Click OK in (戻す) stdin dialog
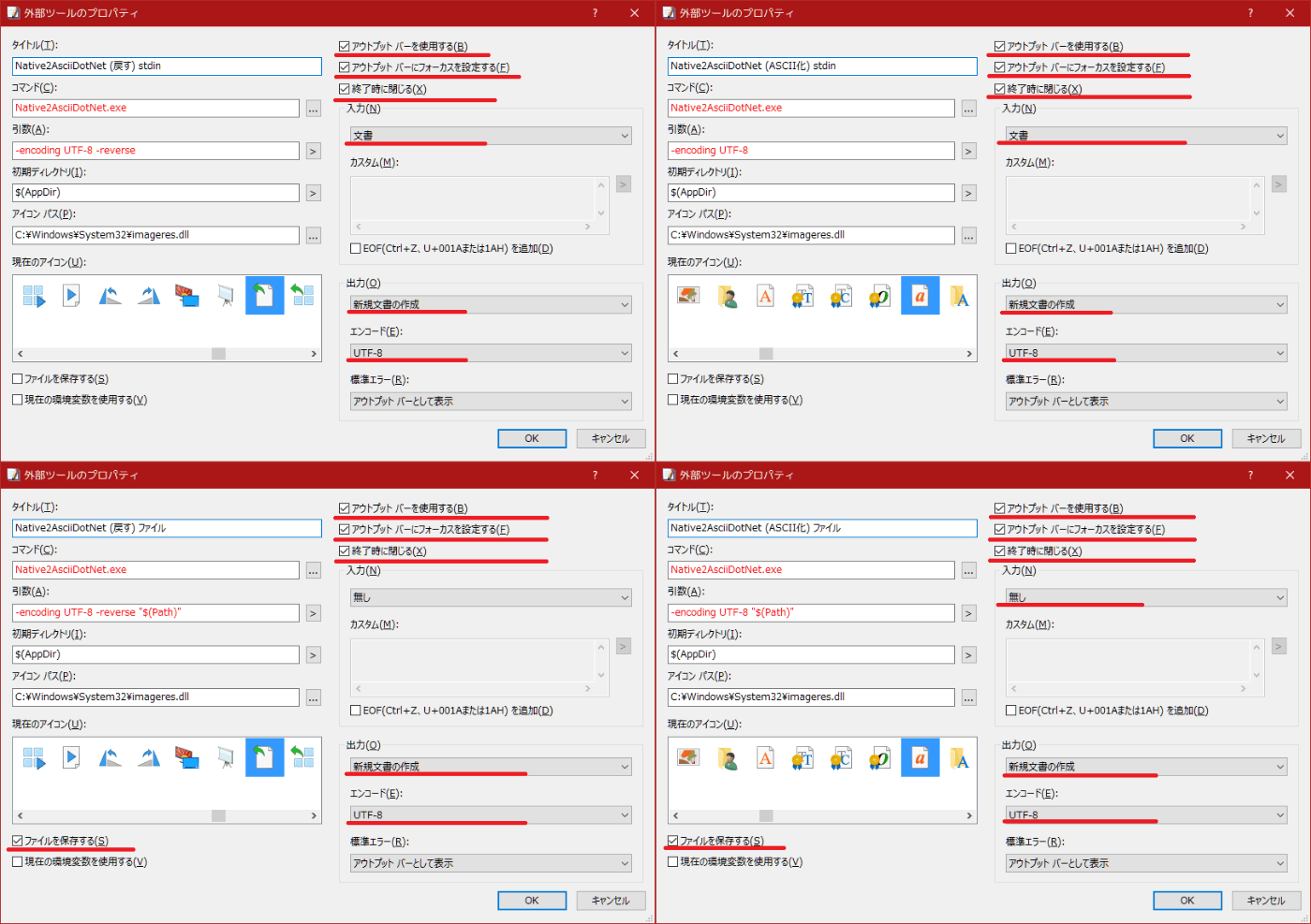 [532, 438]
